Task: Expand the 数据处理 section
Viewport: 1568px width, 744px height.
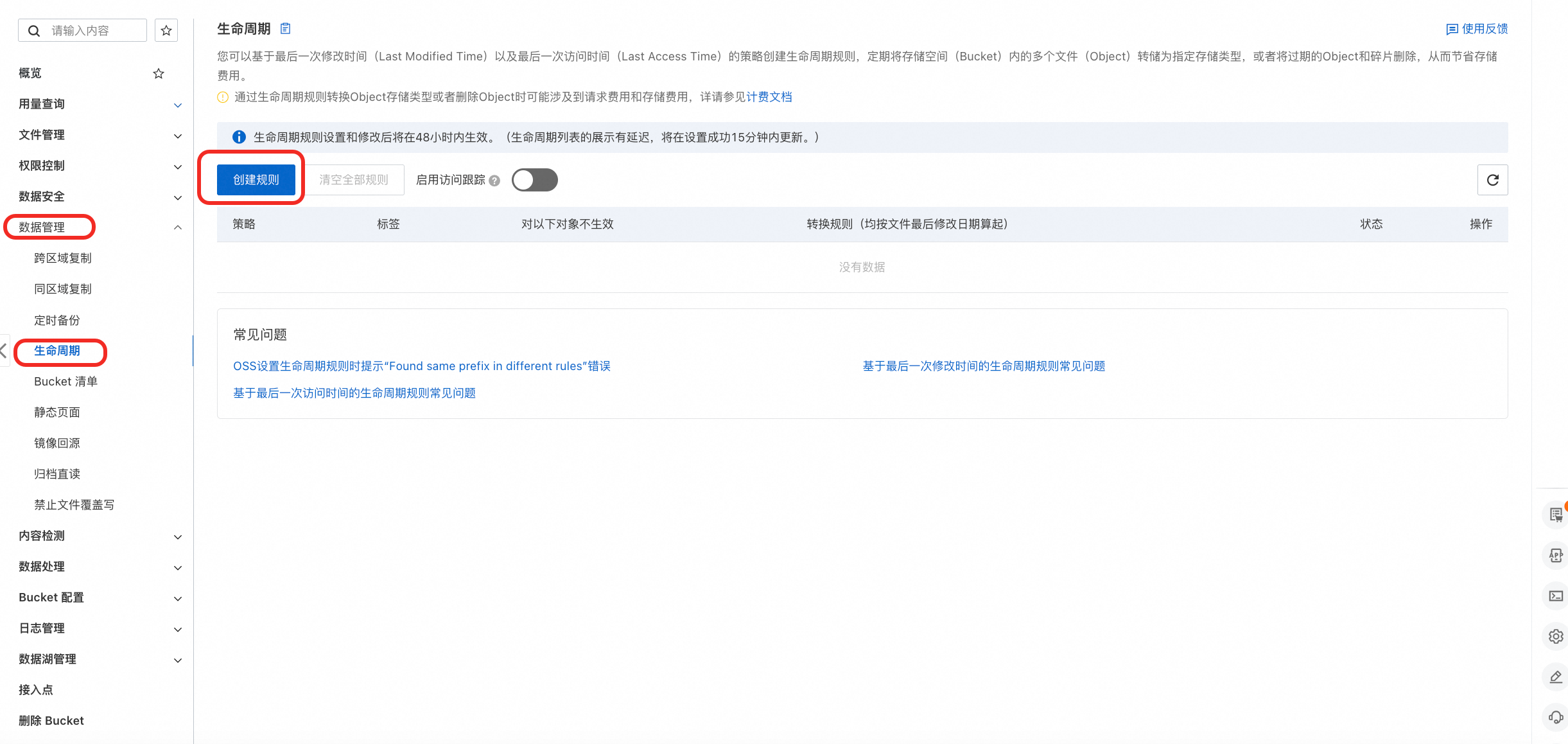Action: [178, 567]
